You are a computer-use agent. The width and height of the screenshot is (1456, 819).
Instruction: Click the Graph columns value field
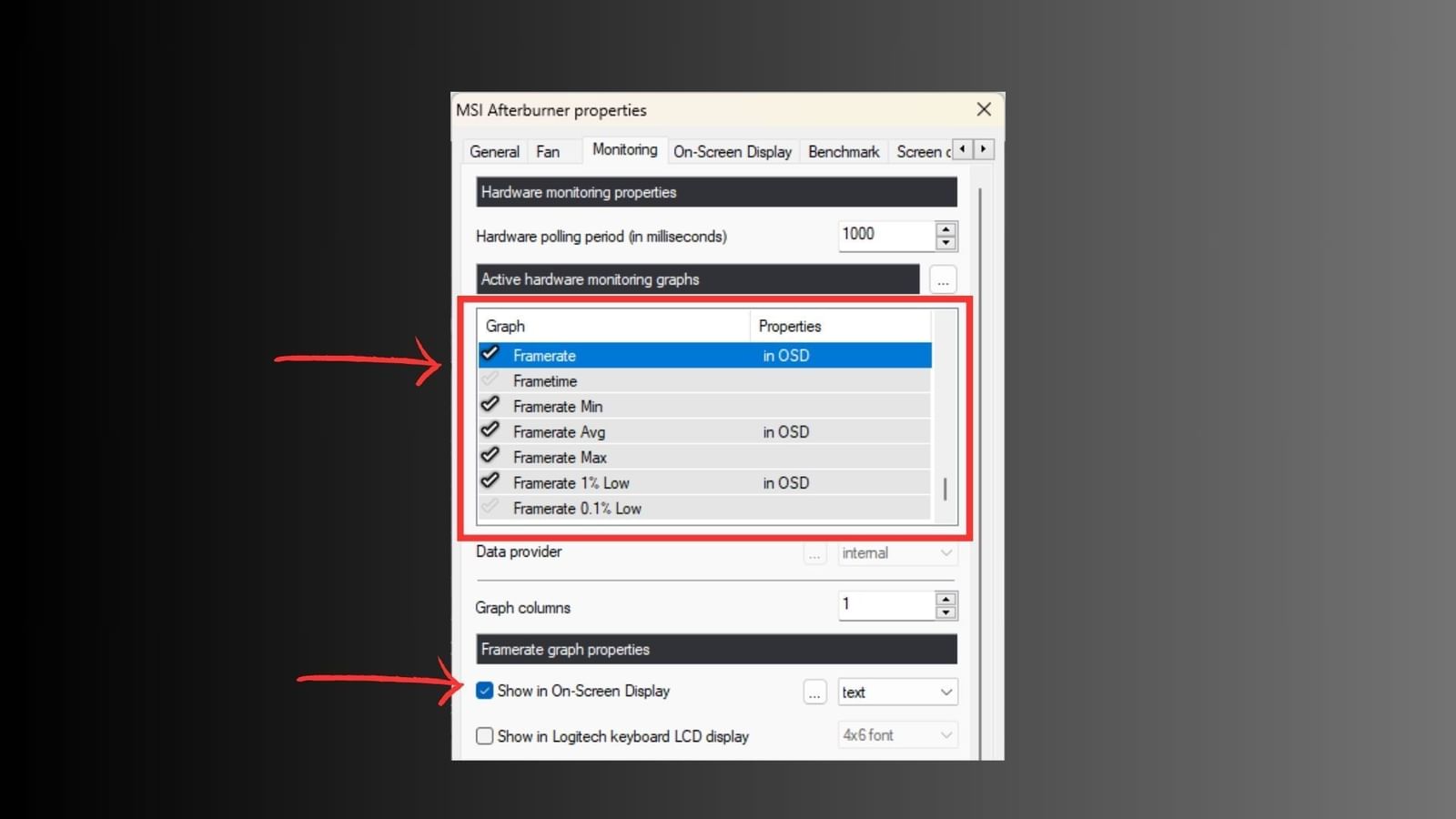(x=885, y=604)
